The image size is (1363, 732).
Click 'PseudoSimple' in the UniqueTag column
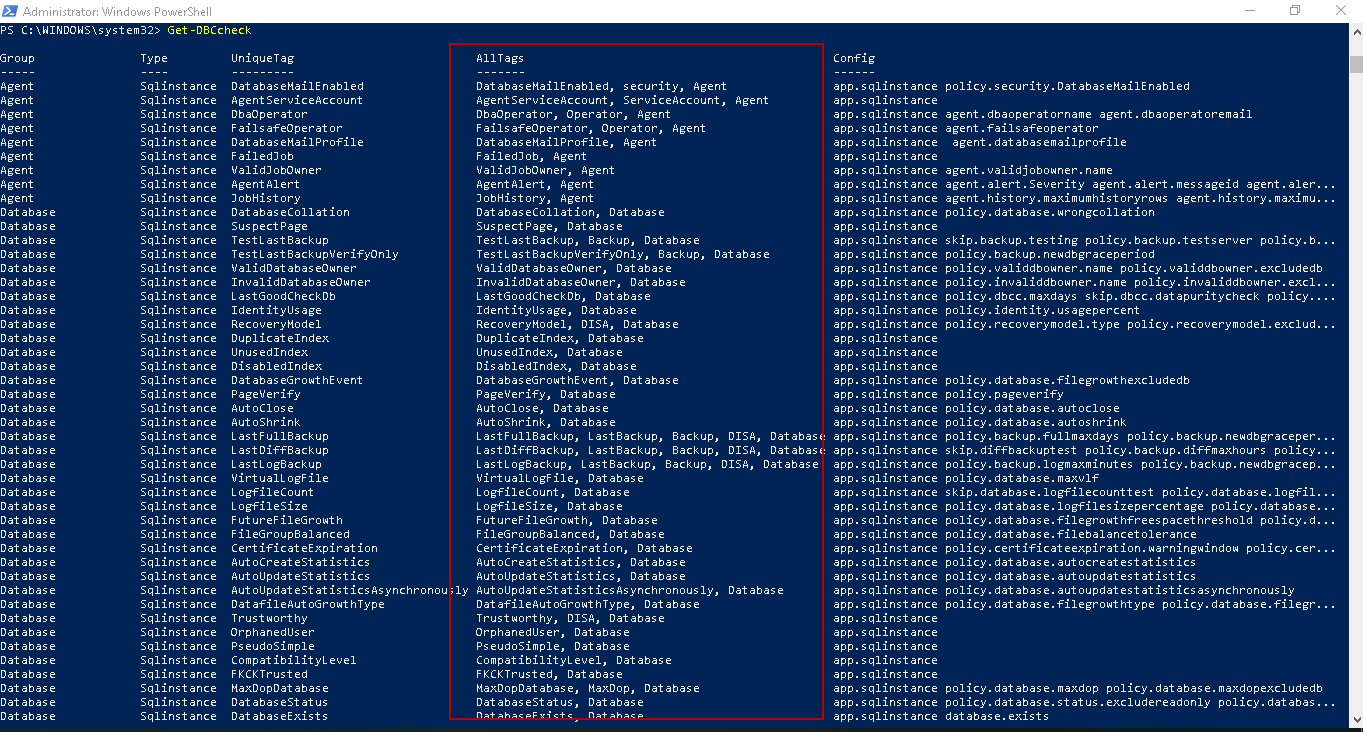pos(273,646)
